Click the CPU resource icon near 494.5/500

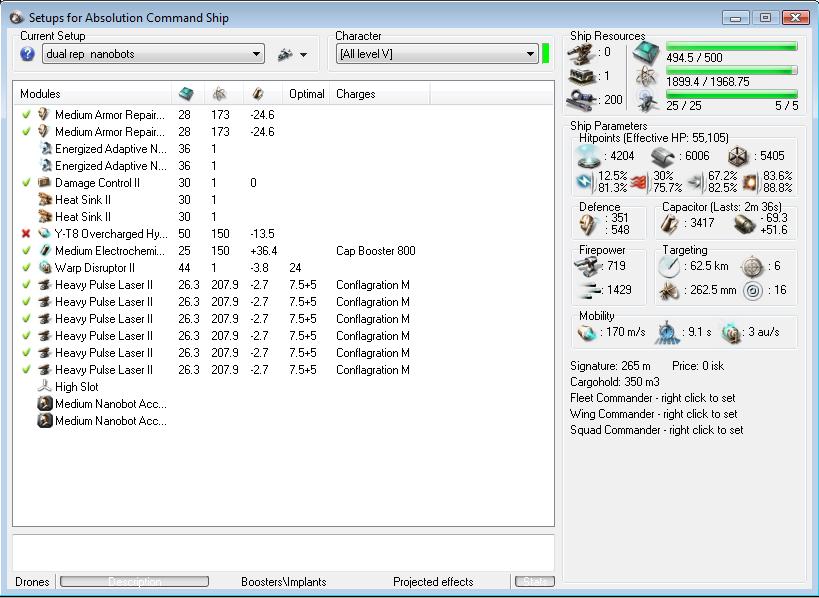(x=646, y=52)
